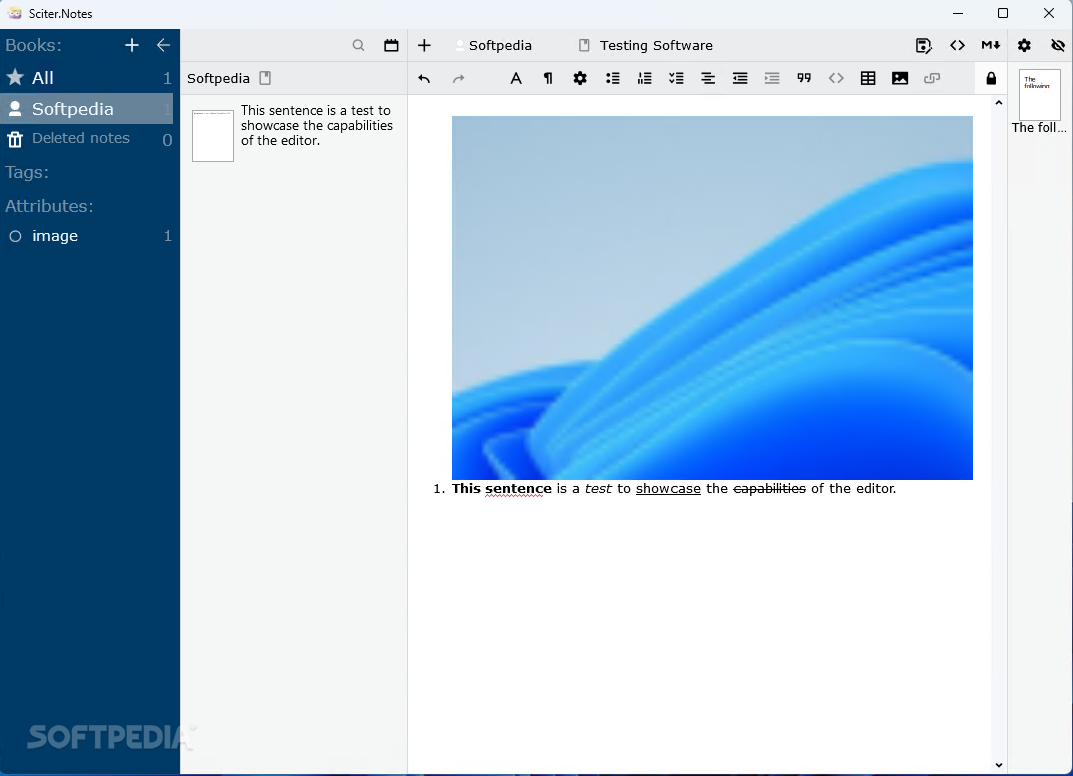Click the note icon beside Softpedia header

266,79
